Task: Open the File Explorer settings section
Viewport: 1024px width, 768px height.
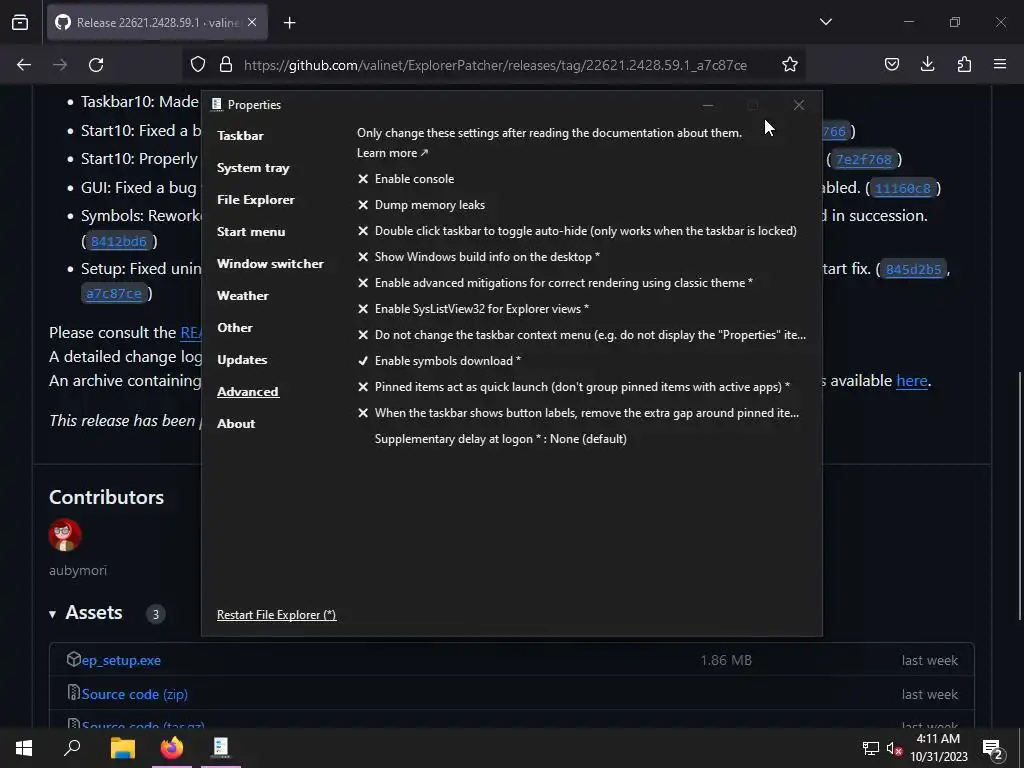Action: click(255, 200)
